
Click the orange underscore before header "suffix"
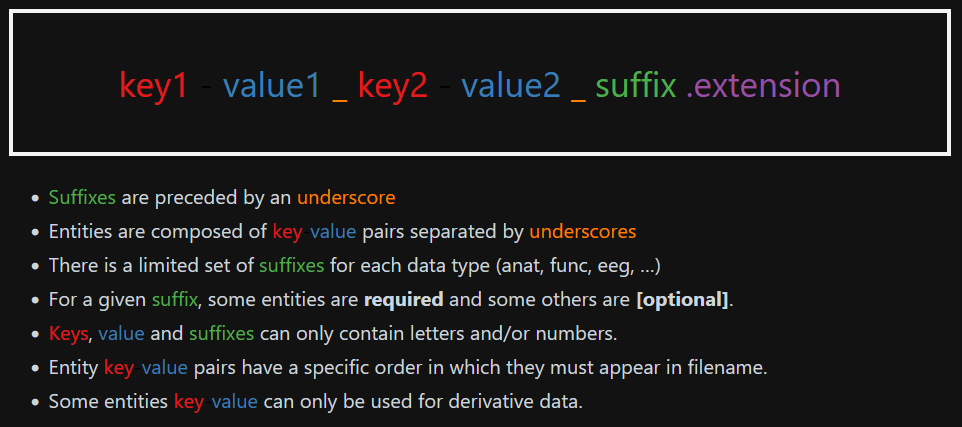coord(578,92)
